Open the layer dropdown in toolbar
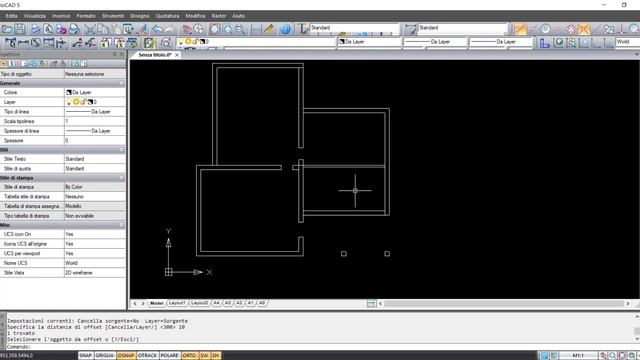The width and height of the screenshot is (640, 360). click(255, 42)
